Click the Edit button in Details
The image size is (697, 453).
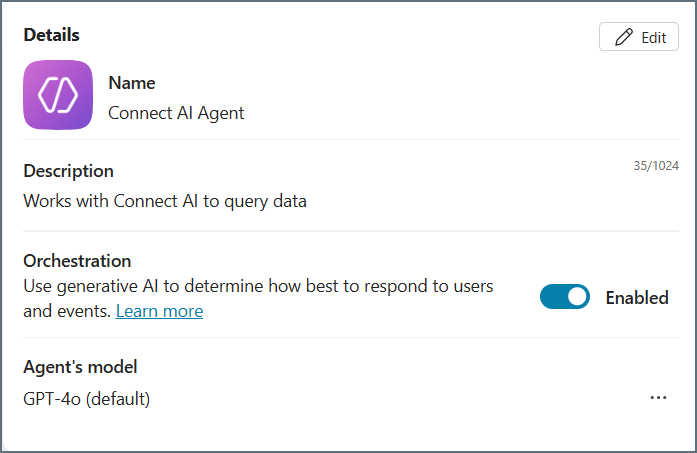639,37
